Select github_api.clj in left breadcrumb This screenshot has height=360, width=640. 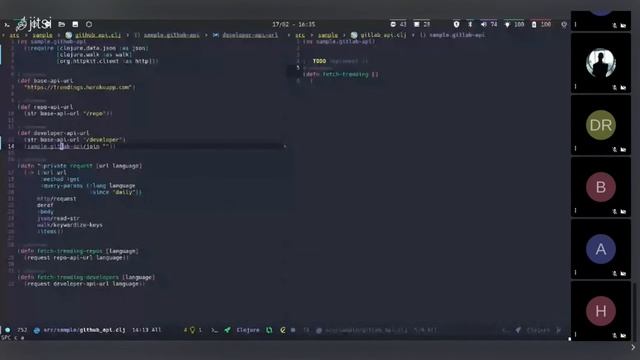point(98,35)
